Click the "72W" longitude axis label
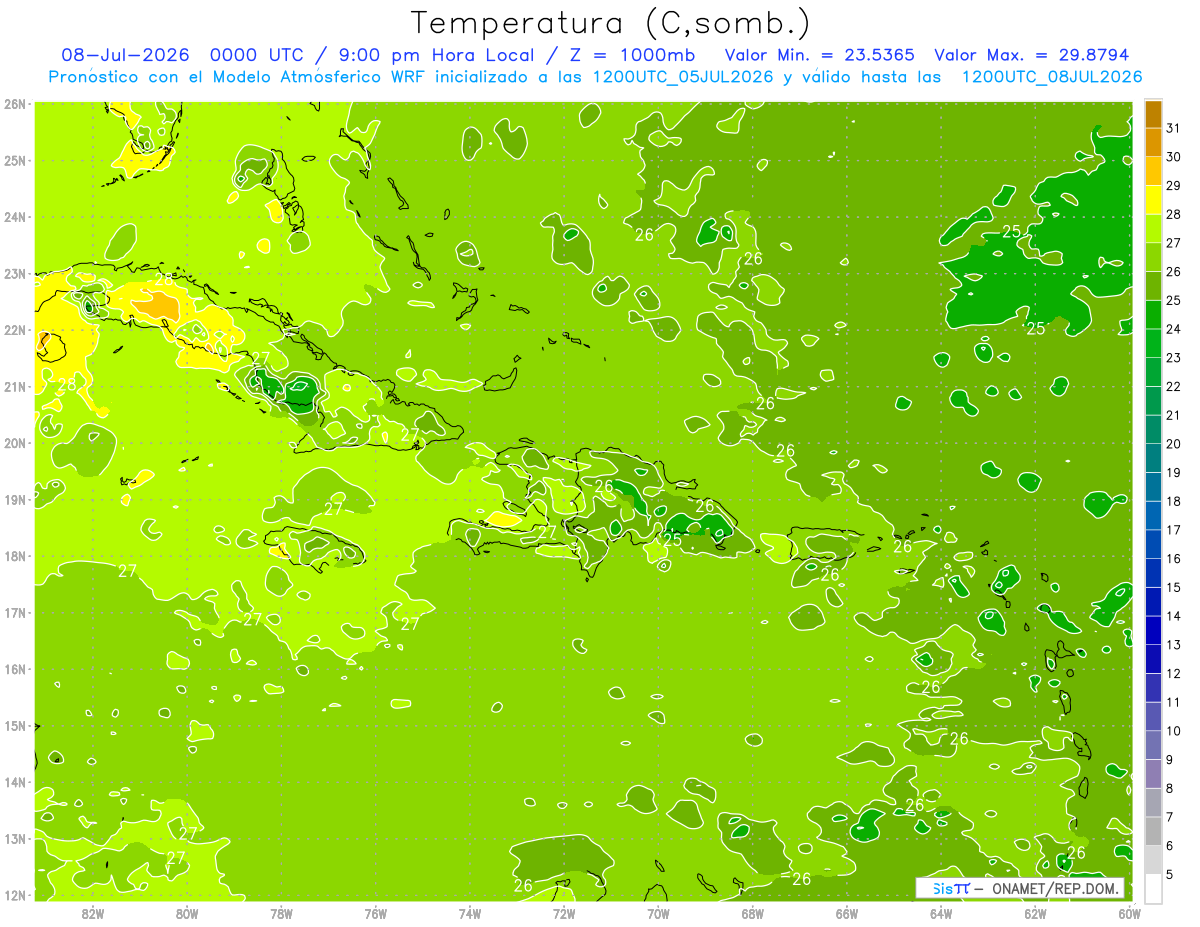 (x=564, y=913)
